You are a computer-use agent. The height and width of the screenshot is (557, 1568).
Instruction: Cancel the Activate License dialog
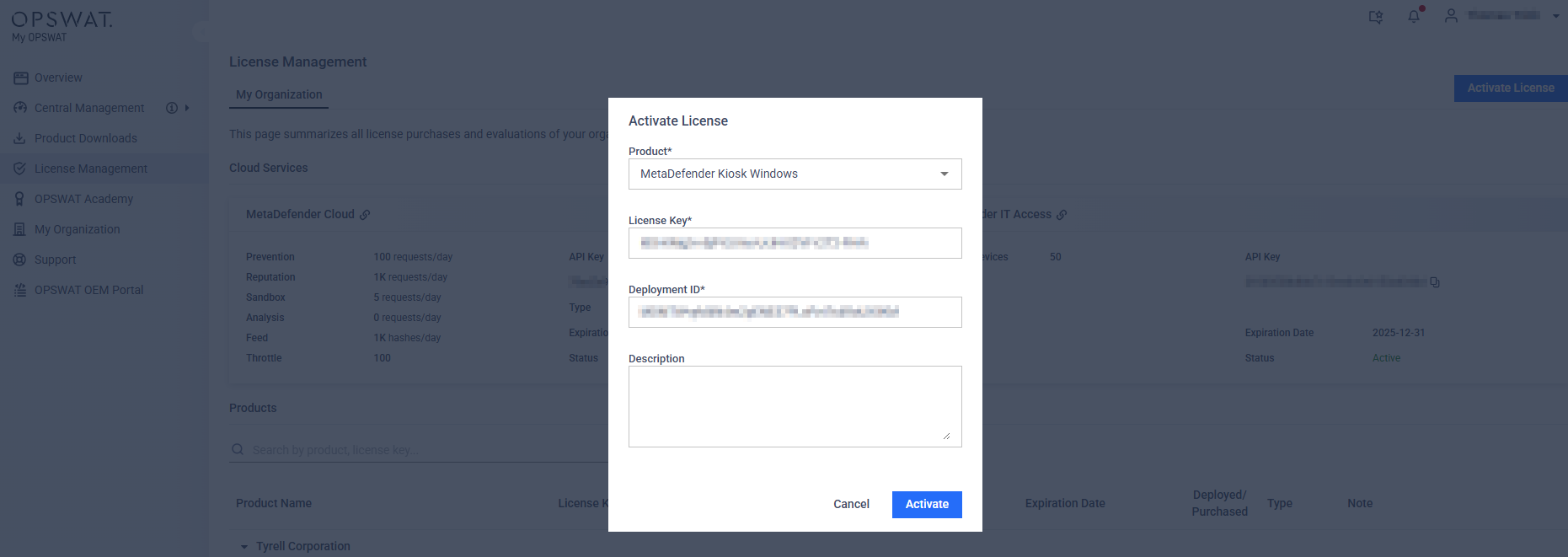click(x=851, y=504)
